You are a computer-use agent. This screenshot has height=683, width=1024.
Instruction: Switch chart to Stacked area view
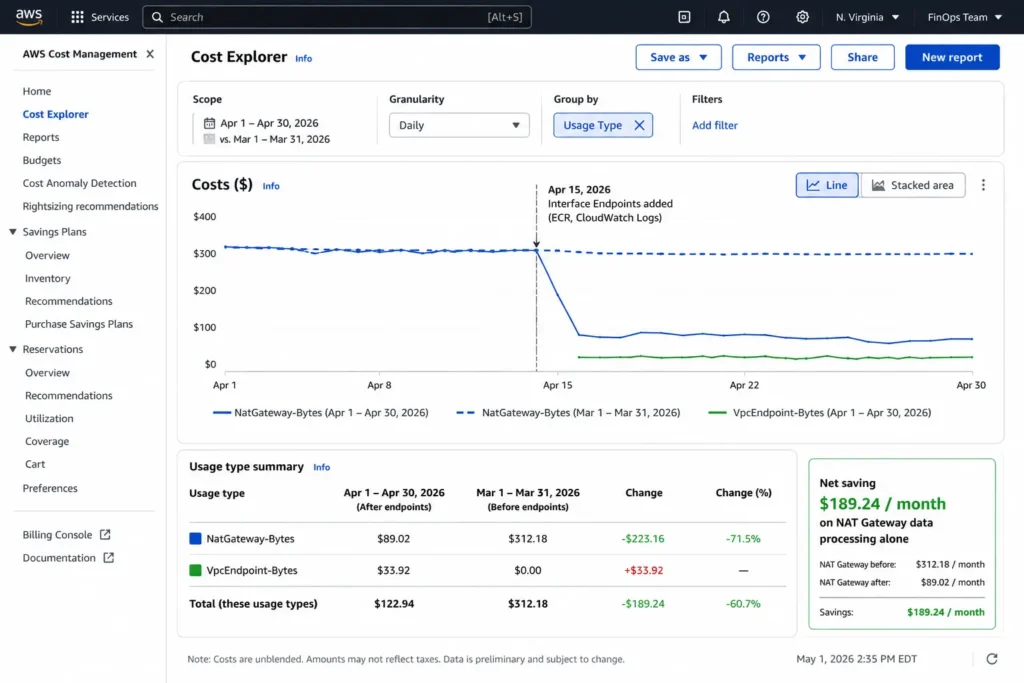pos(913,185)
